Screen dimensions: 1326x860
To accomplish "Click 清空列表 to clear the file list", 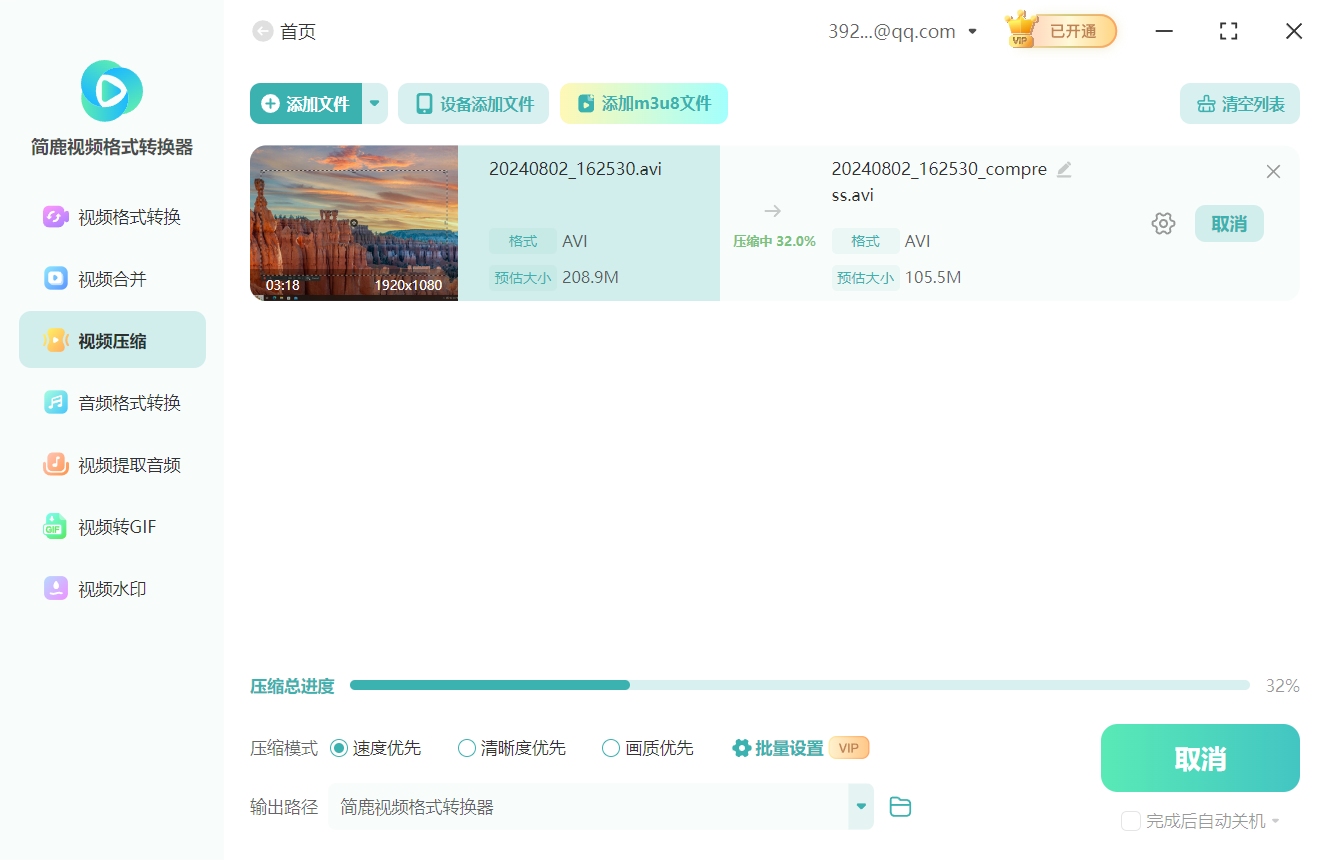I will pyautogui.click(x=1239, y=103).
